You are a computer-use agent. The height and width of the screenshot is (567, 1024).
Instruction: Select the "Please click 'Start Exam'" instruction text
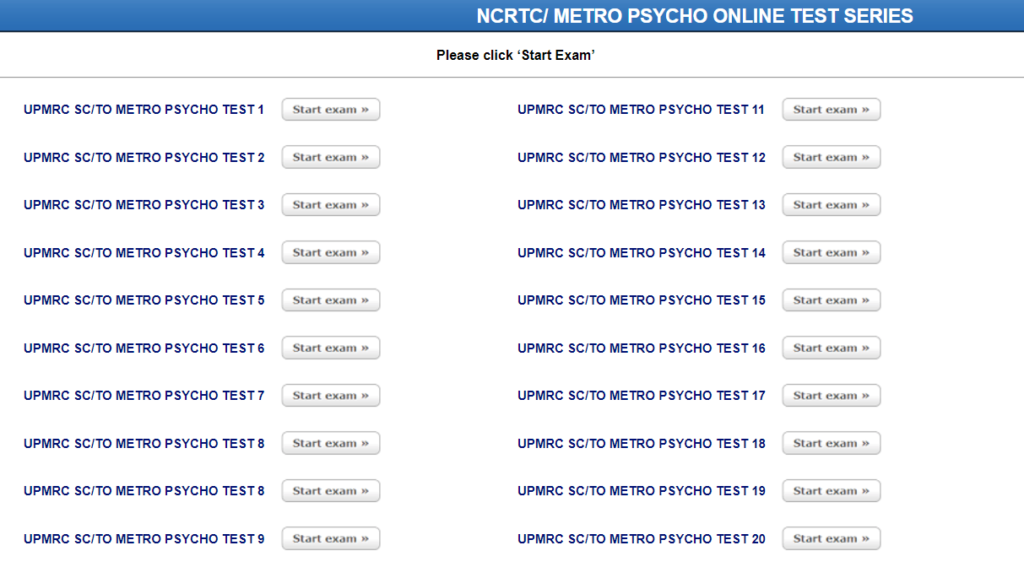click(515, 56)
